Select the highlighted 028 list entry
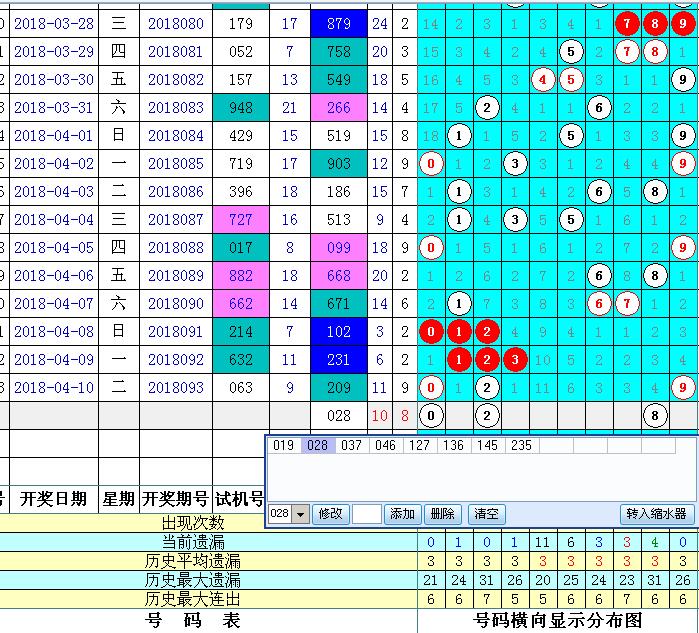The height and width of the screenshot is (633, 699). tap(318, 446)
